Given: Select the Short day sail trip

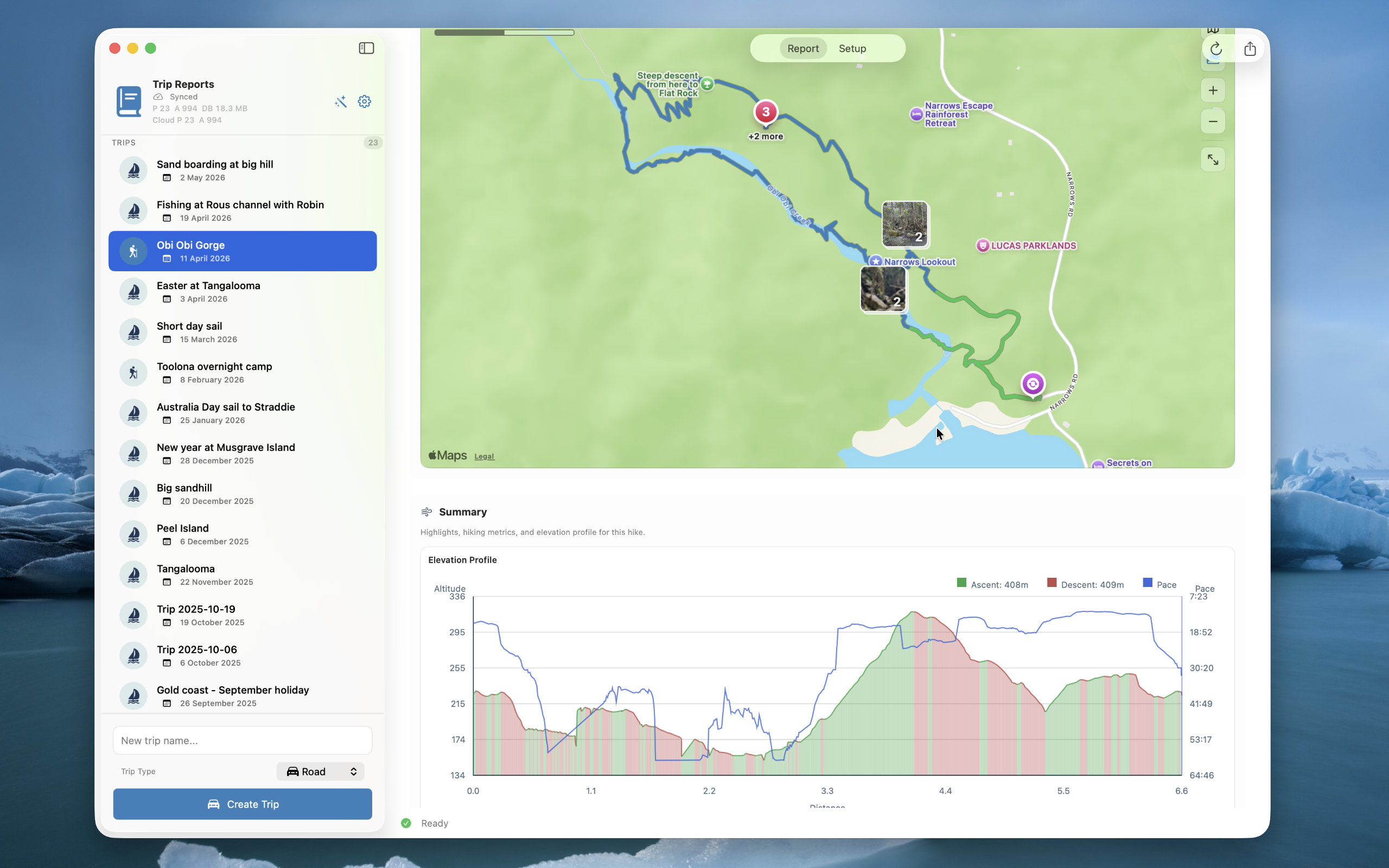Looking at the screenshot, I should 243,333.
